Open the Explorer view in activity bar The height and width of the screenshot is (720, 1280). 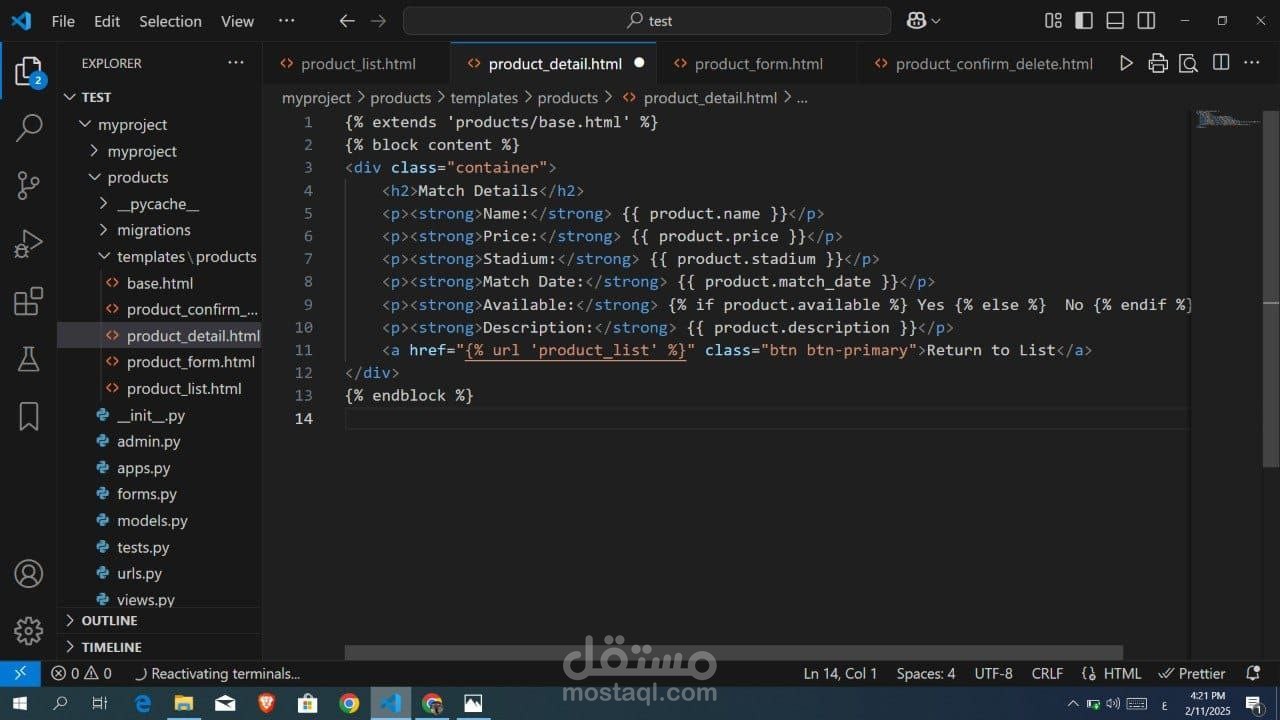[29, 71]
